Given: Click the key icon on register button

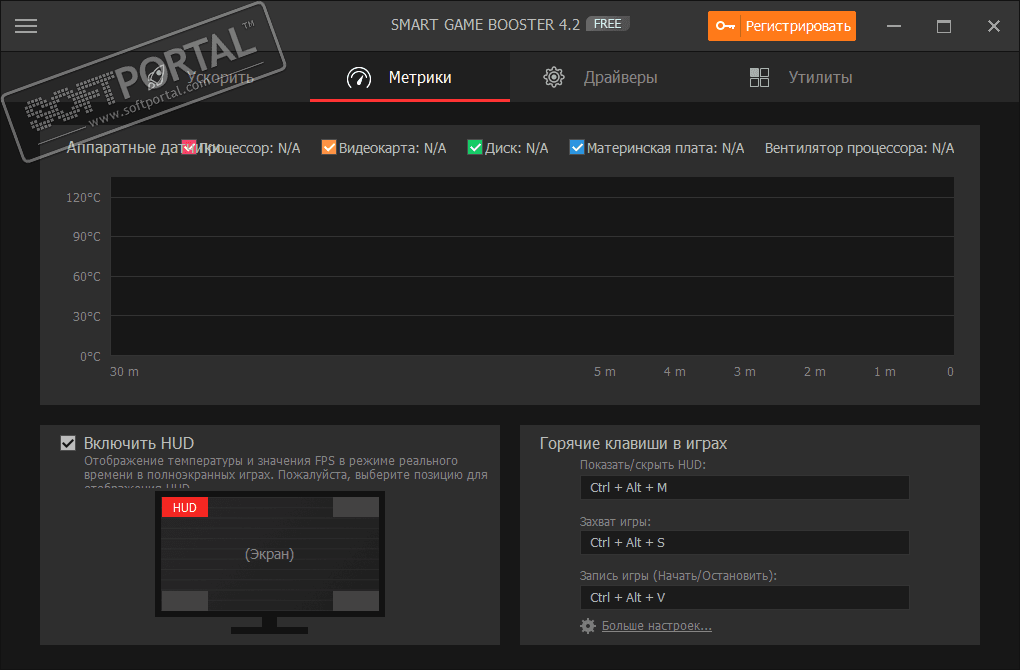Looking at the screenshot, I should point(725,26).
